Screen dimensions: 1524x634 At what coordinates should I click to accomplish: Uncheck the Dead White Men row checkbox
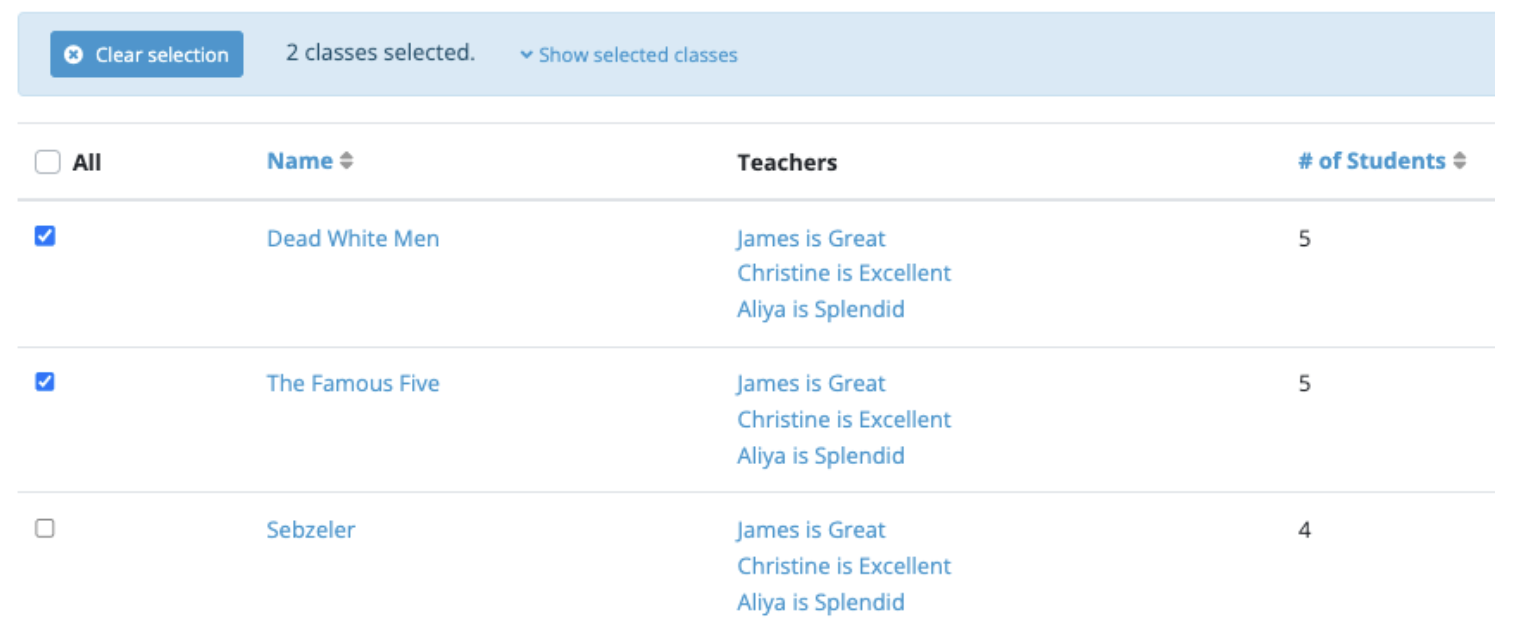point(45,236)
